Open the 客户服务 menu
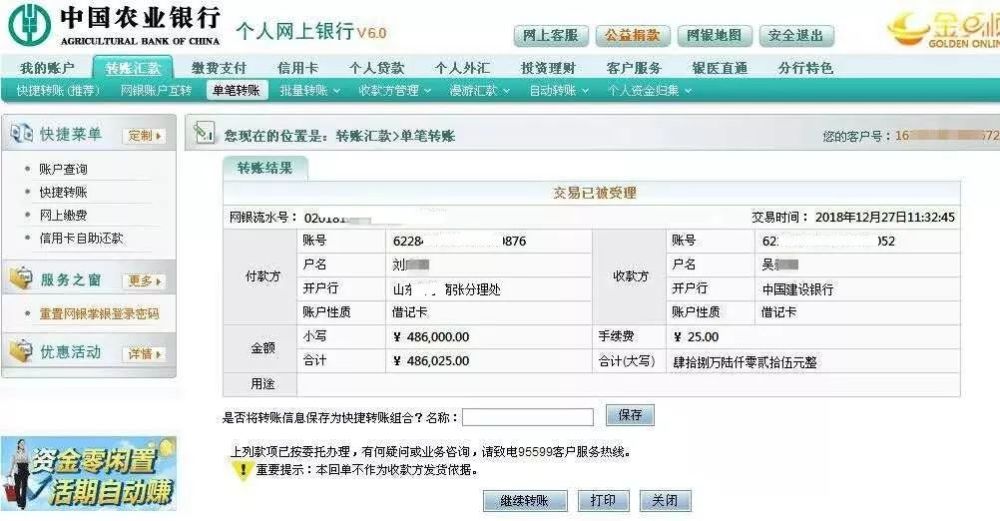Screen dimensions: 1000x521 point(634,68)
